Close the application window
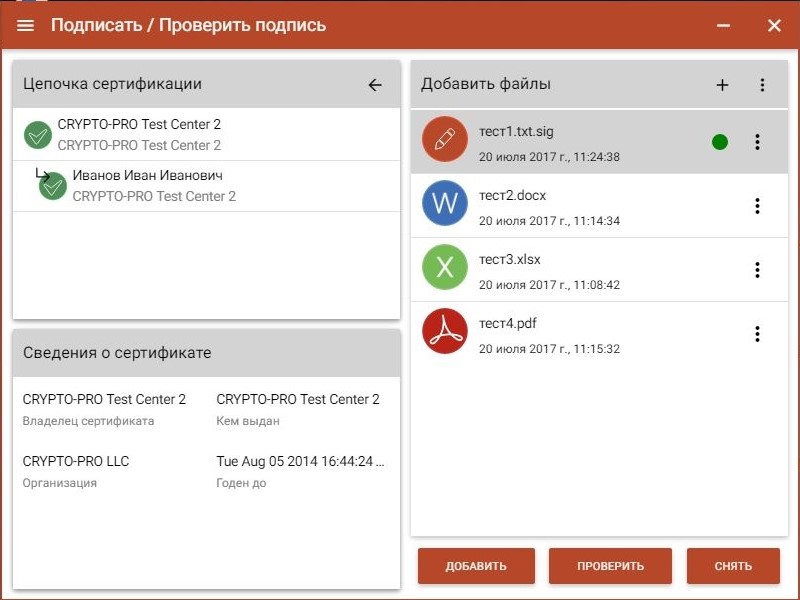Viewport: 800px width, 600px height. [774, 26]
